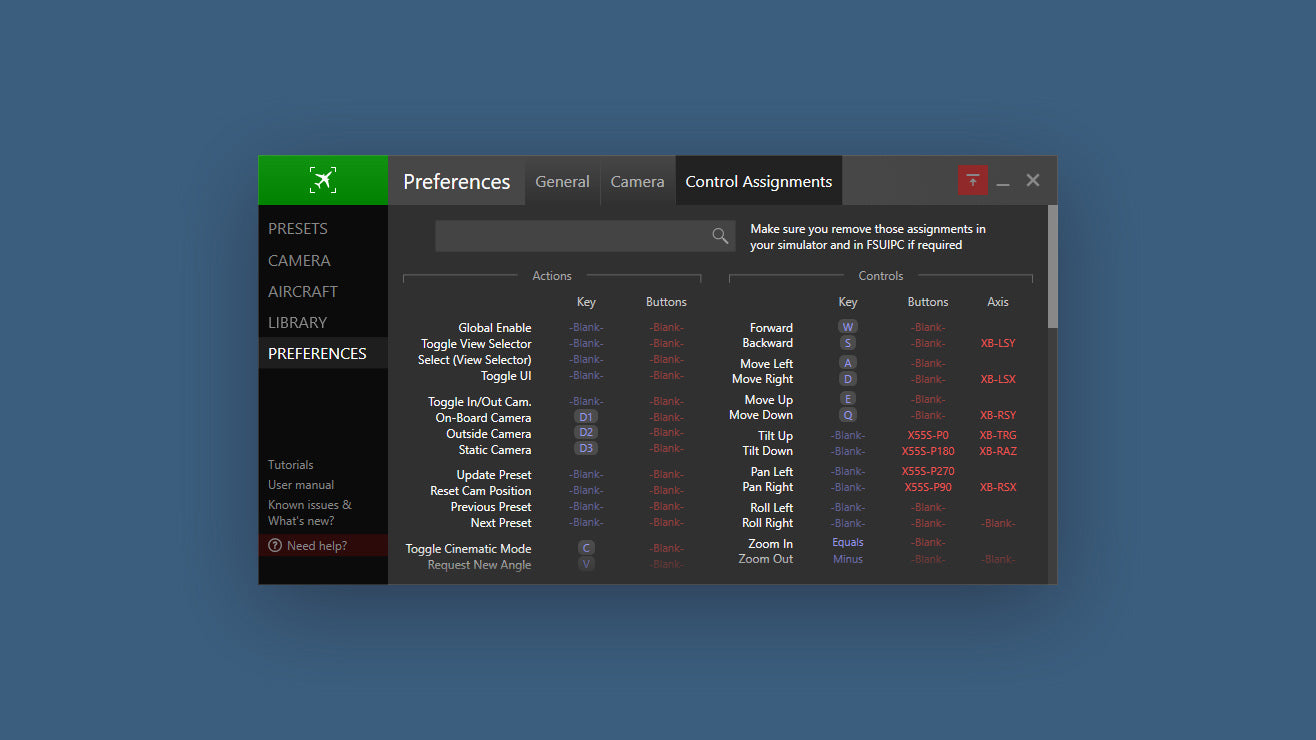Click the Need help? button
Viewport: 1316px width, 740px height.
pyautogui.click(x=316, y=546)
